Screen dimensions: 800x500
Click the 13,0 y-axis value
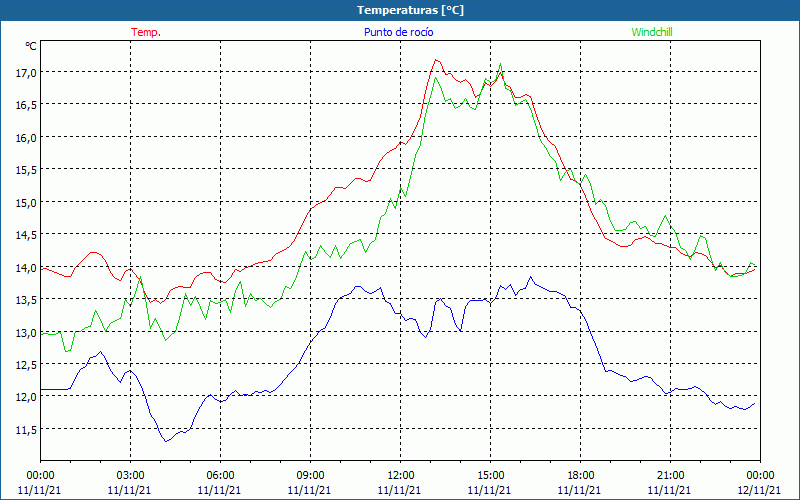click(x=26, y=332)
